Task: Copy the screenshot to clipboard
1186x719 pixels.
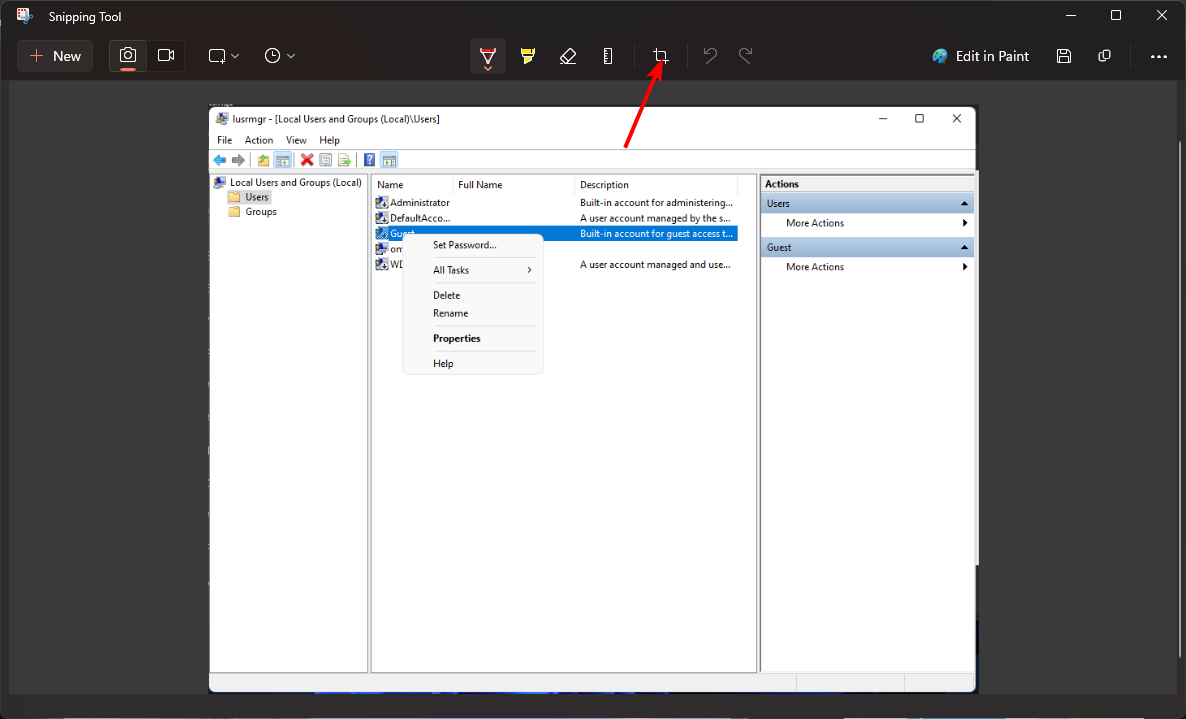Action: pyautogui.click(x=1104, y=56)
